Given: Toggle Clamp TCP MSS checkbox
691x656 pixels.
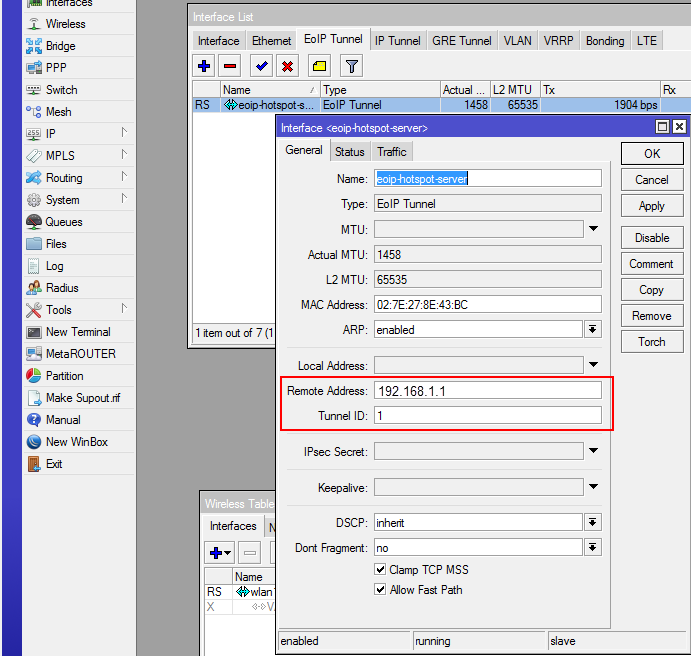Looking at the screenshot, I should coord(380,569).
